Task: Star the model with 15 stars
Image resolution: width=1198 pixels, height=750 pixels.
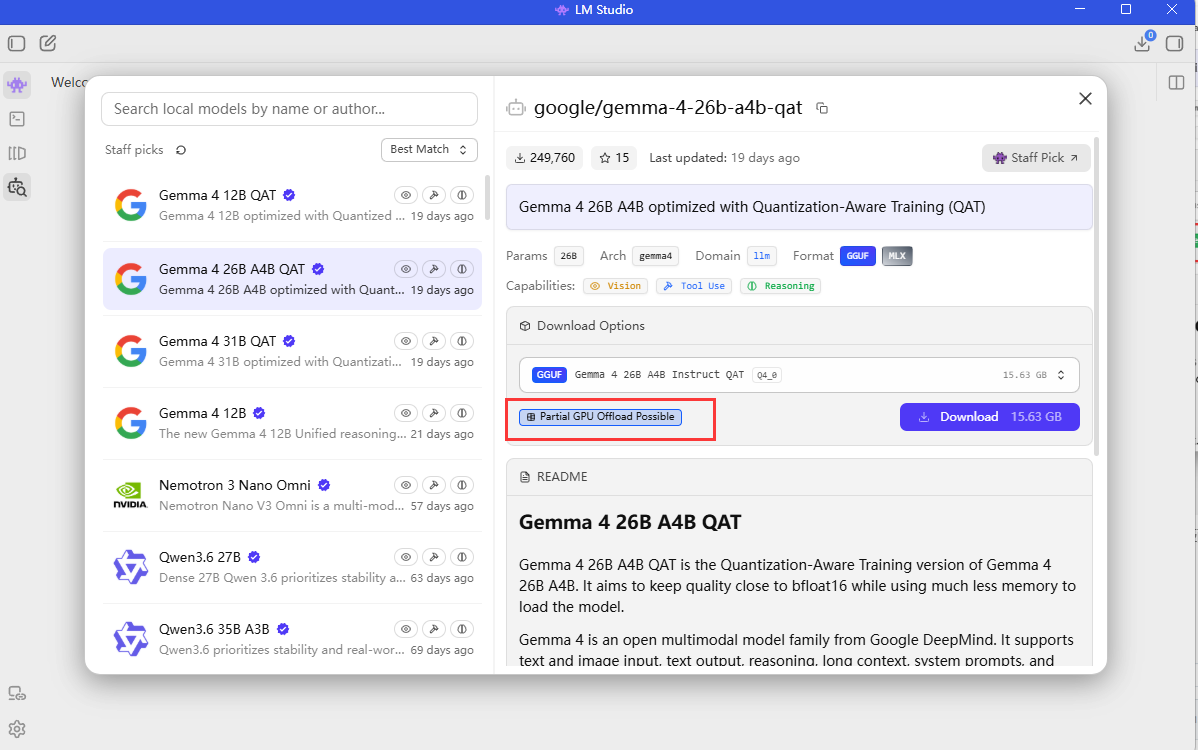Action: [x=614, y=158]
